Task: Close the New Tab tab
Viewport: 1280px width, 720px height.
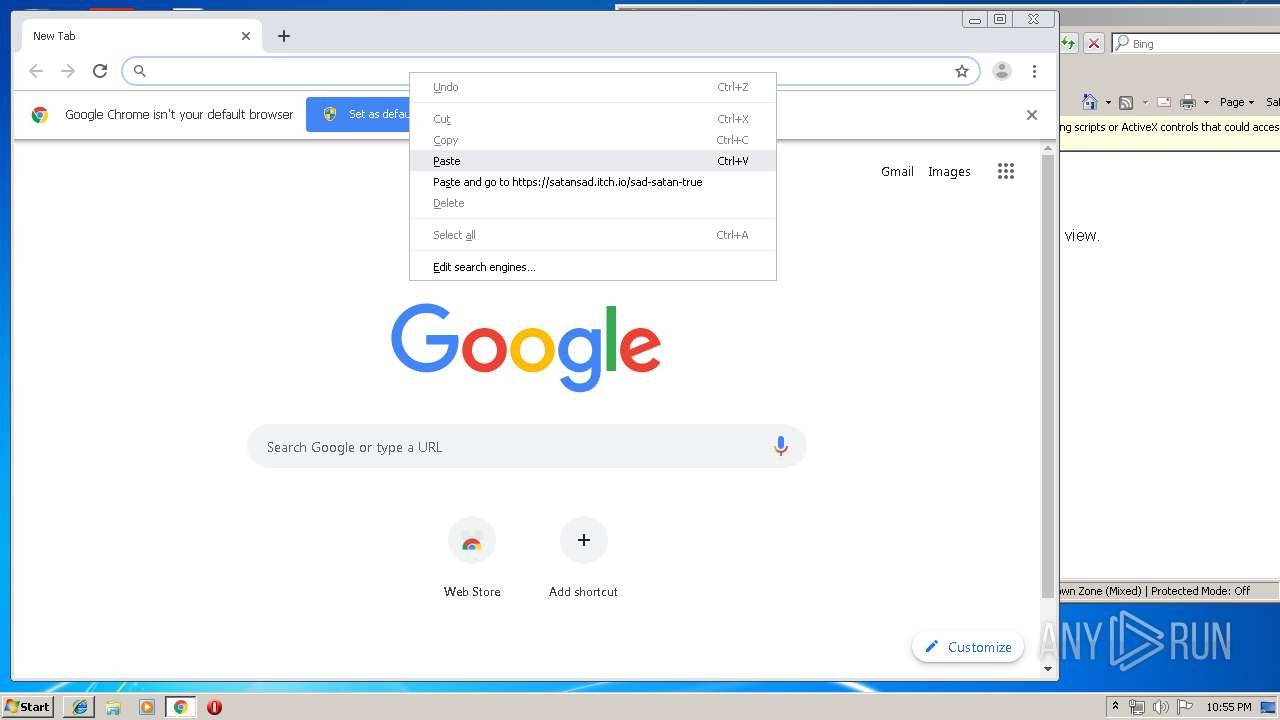Action: pyautogui.click(x=246, y=36)
